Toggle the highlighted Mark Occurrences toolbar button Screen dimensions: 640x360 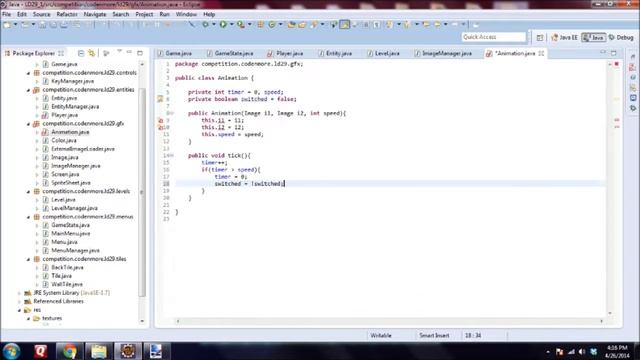point(345,24)
